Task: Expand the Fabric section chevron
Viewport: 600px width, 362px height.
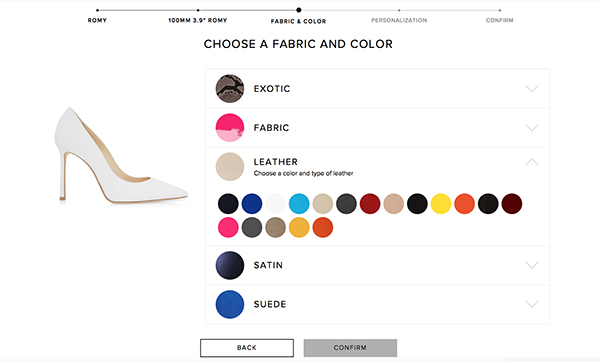Action: (x=532, y=127)
